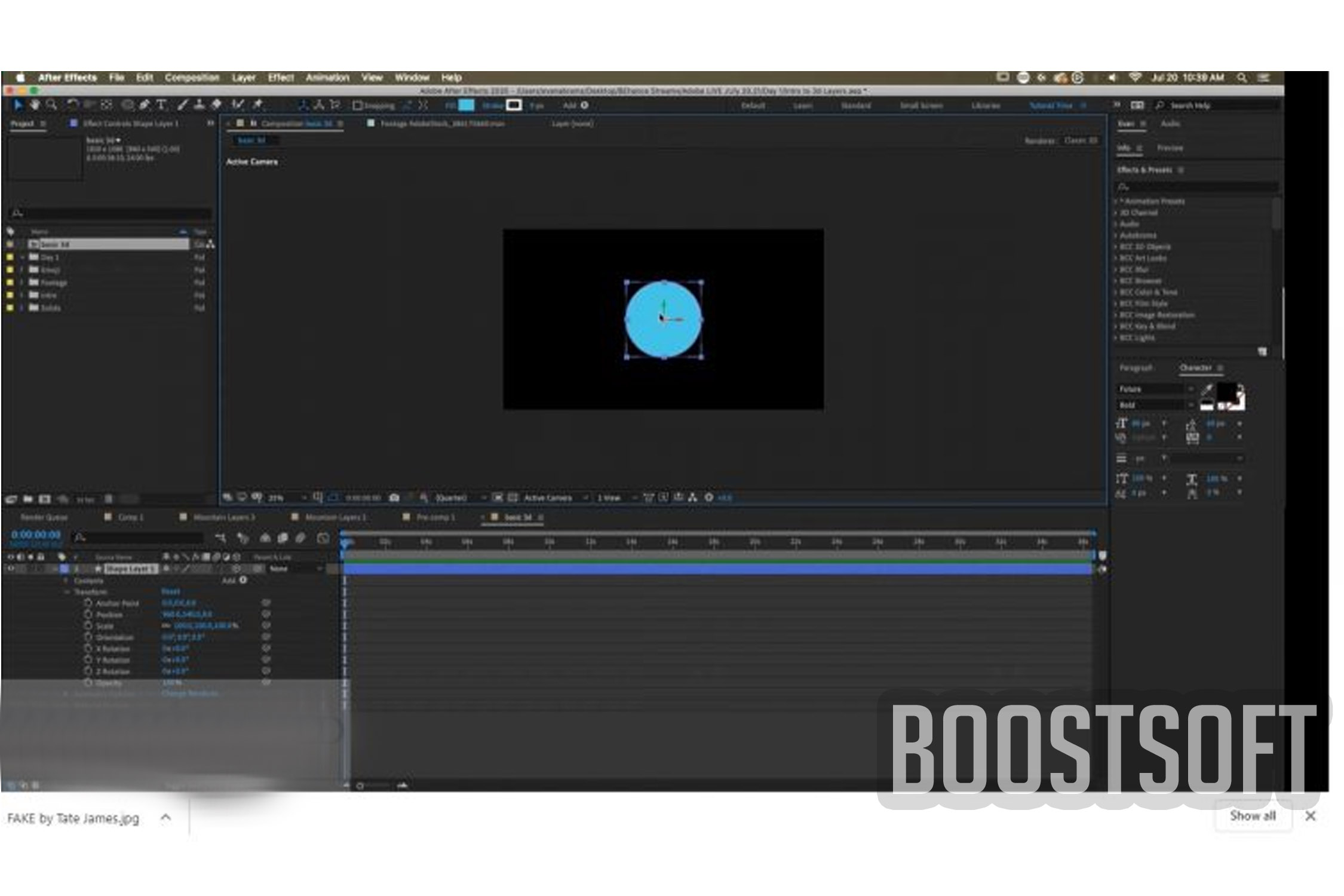Viewport: 1344px width, 896px height.
Task: Select the Hand tool
Action: (35, 105)
